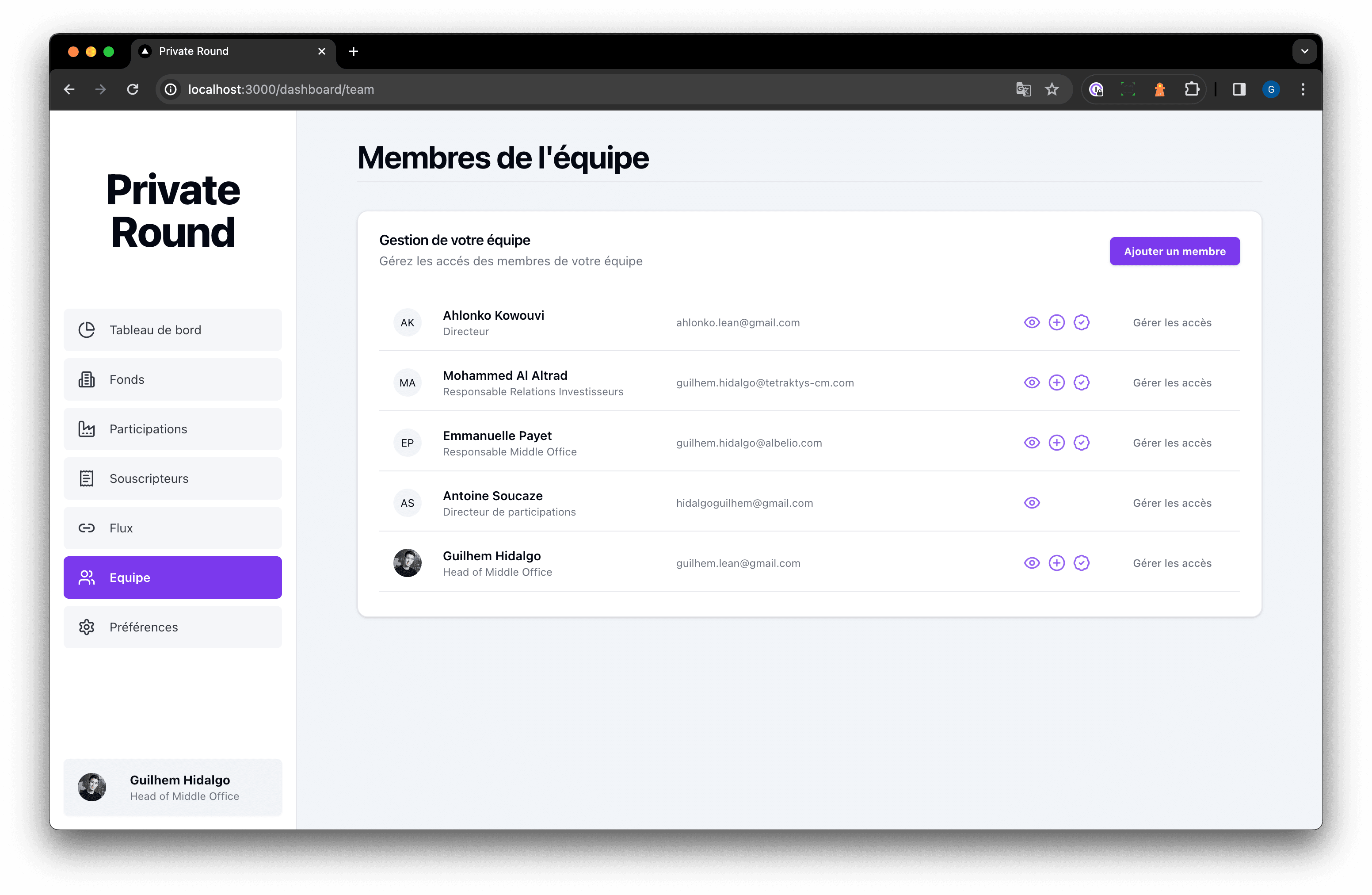
Task: Click email ahlonko.lean@gmail.com
Action: (x=738, y=322)
